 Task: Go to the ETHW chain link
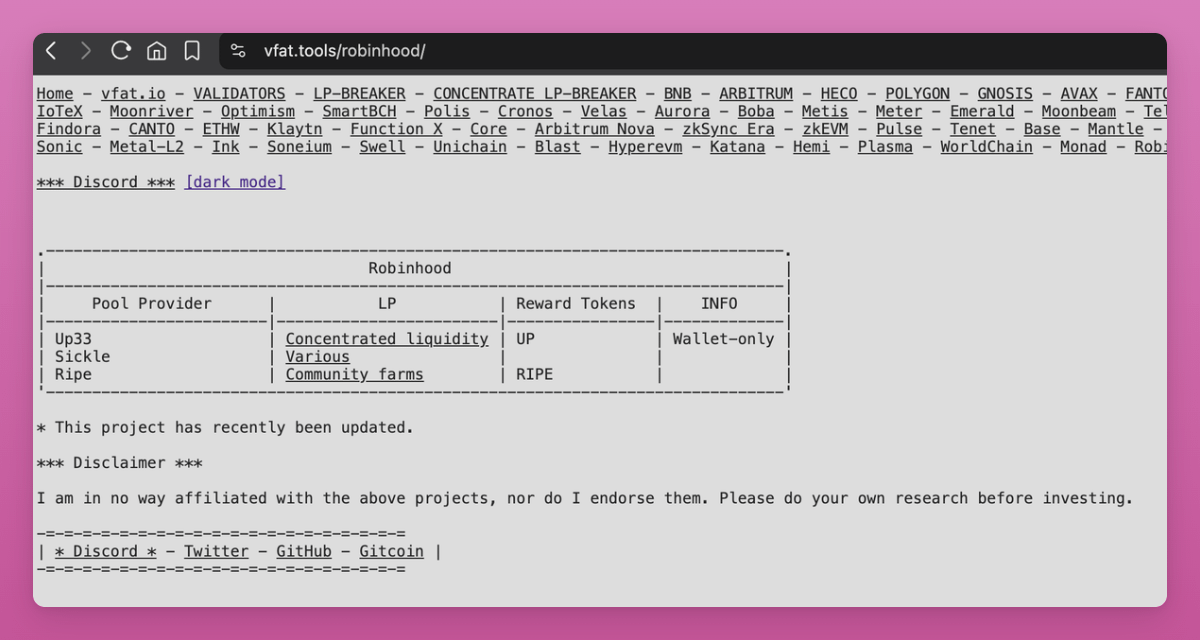click(221, 130)
